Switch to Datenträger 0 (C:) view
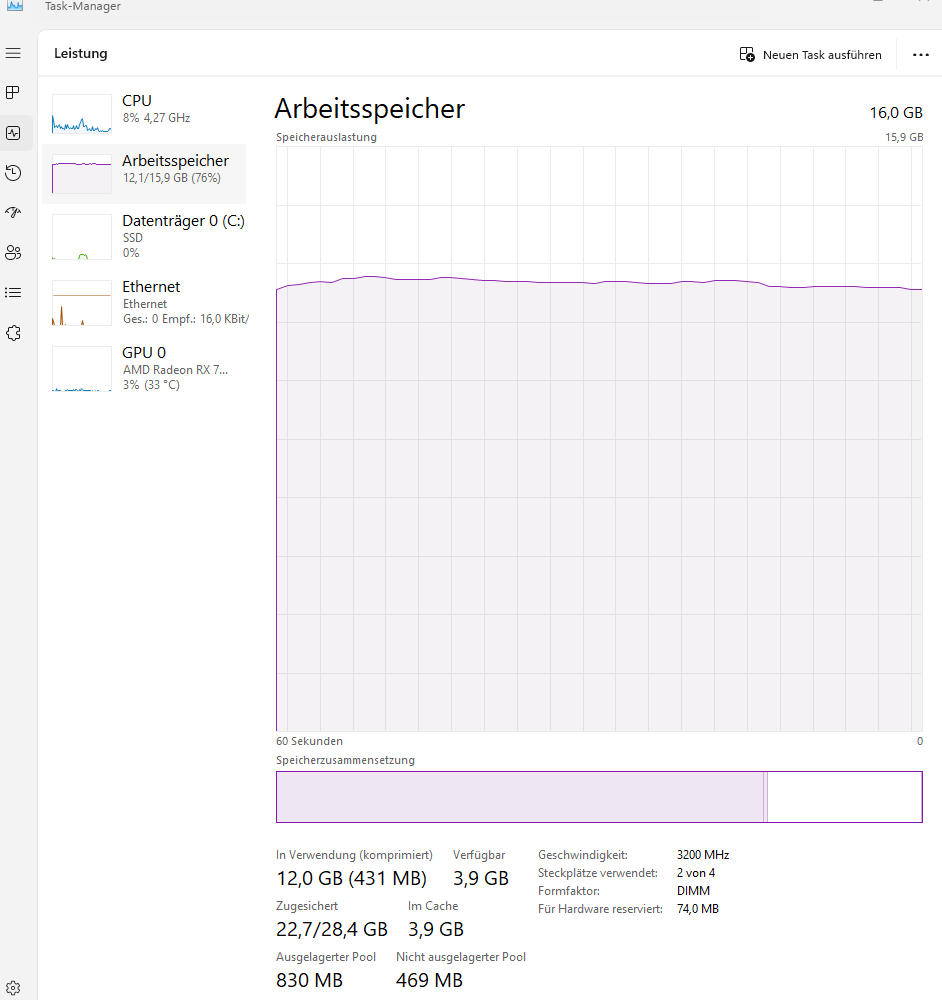Image resolution: width=942 pixels, height=1000 pixels. pyautogui.click(x=150, y=236)
